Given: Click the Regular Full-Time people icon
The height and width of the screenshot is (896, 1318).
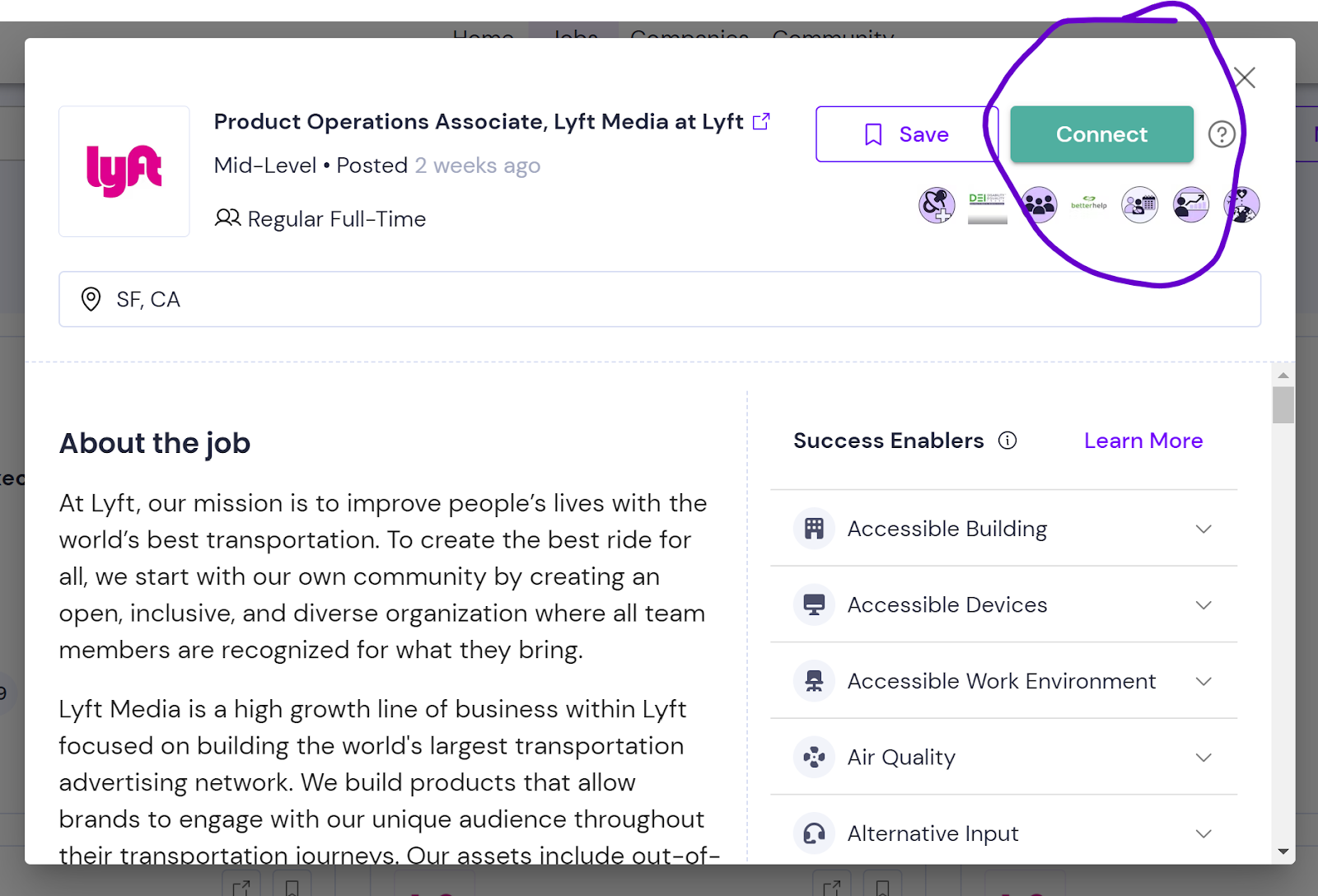Looking at the screenshot, I should tap(227, 218).
